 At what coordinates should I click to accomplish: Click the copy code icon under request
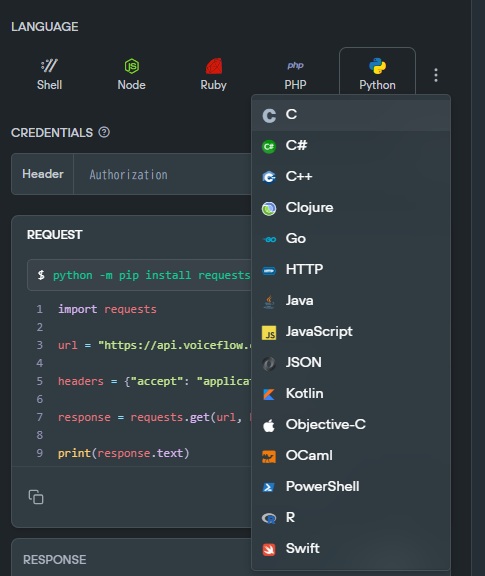[x=36, y=497]
